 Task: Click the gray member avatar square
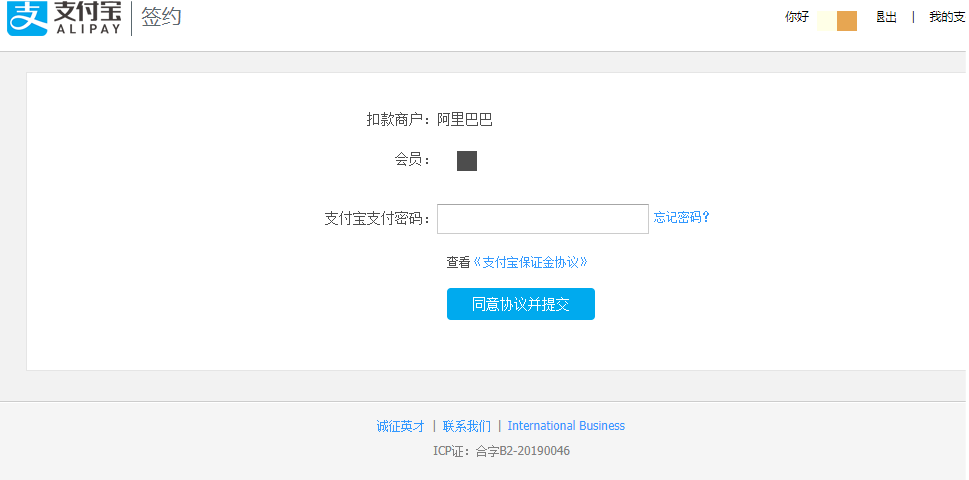(467, 161)
